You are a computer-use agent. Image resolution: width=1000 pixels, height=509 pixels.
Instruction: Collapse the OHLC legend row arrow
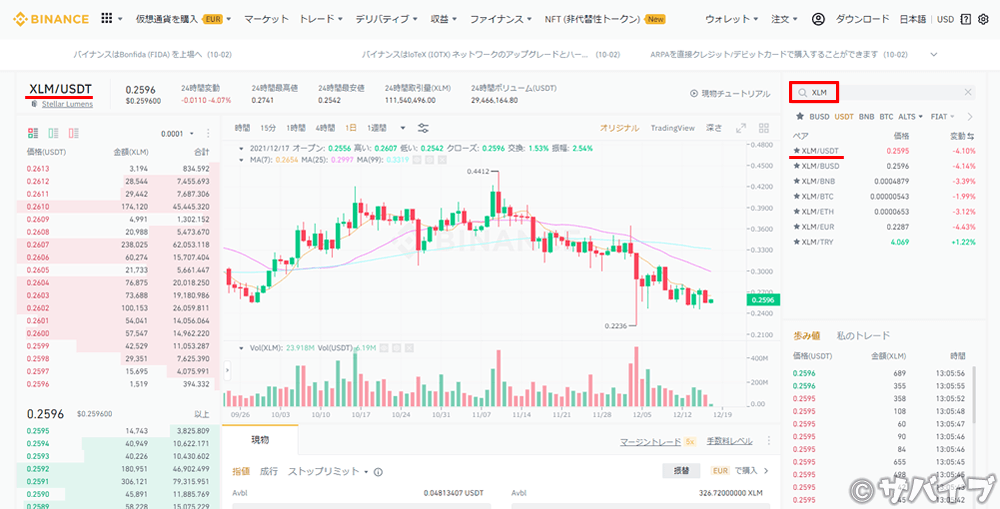pos(242,148)
